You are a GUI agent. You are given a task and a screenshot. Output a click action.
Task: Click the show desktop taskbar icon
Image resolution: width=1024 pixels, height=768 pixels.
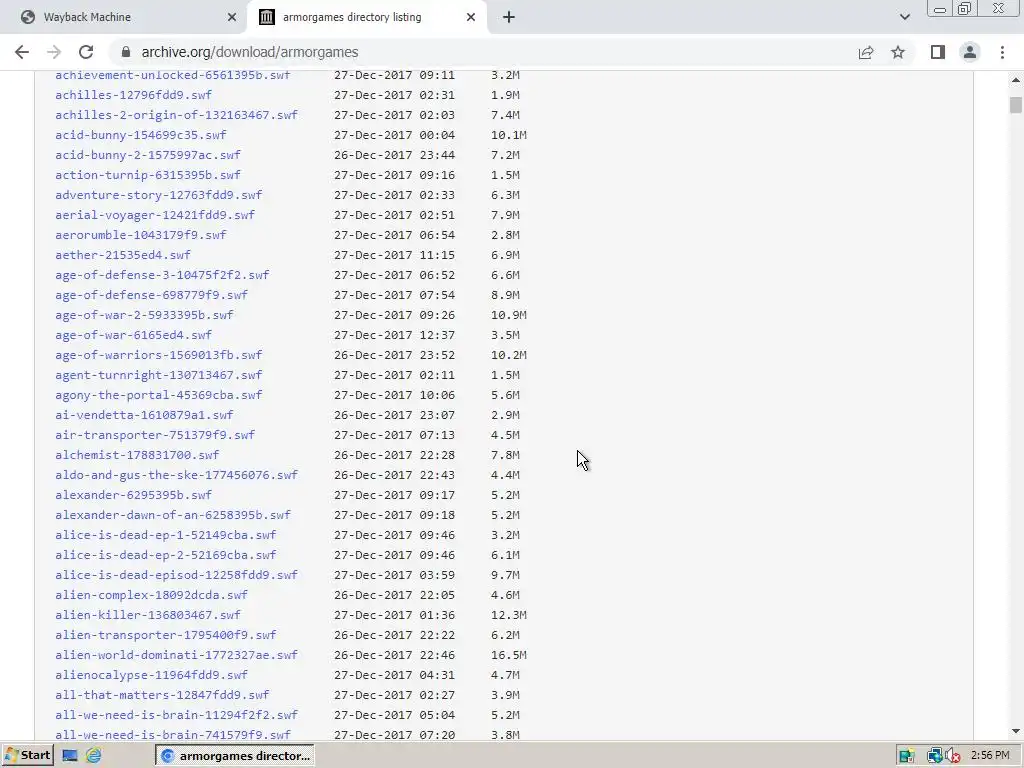point(70,756)
